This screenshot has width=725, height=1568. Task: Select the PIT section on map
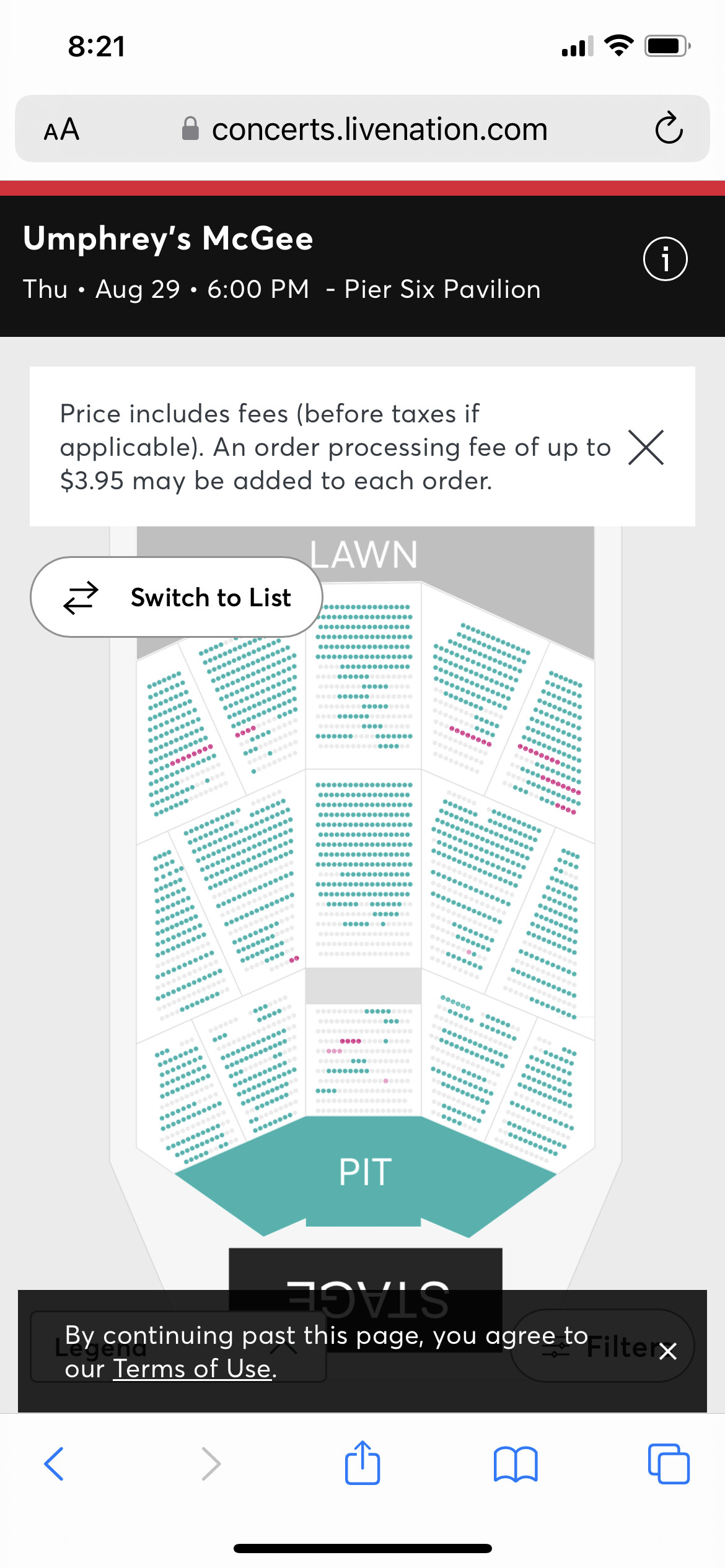(x=365, y=1172)
